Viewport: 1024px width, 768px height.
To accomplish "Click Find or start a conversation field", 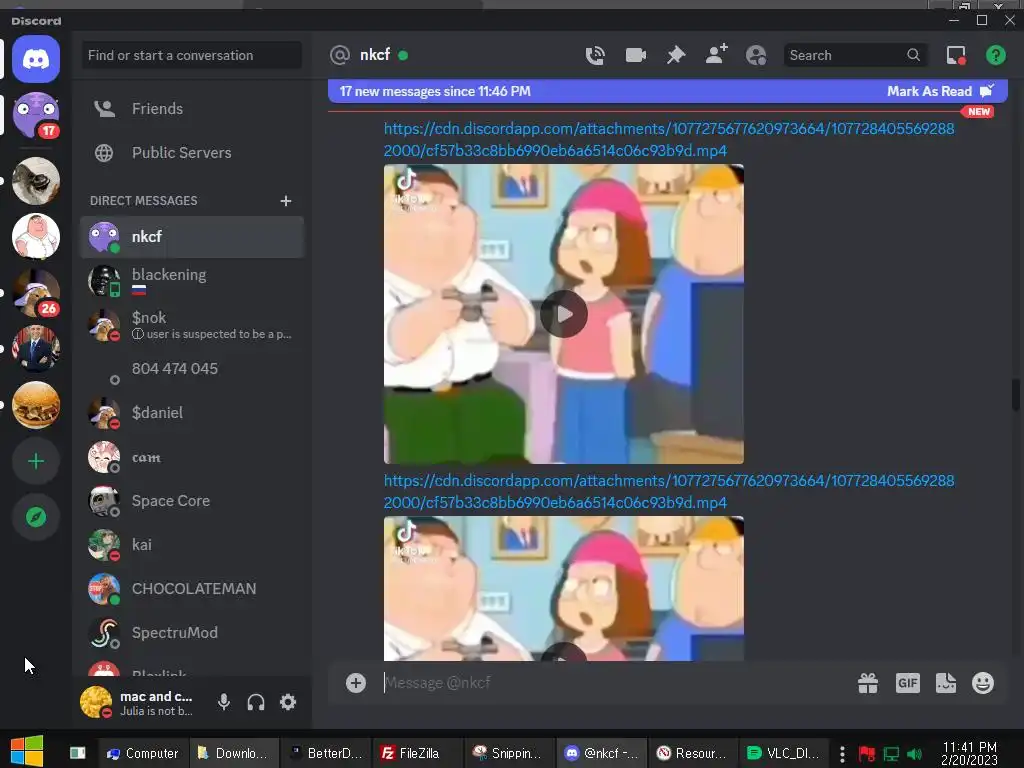I will tap(191, 56).
